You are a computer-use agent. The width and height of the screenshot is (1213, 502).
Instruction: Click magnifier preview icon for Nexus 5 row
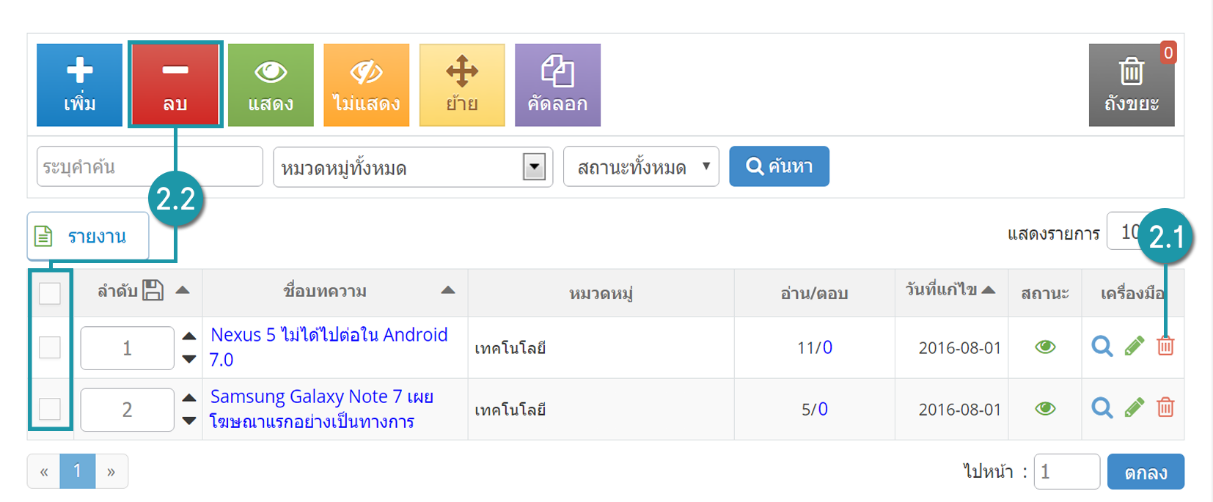click(1102, 346)
